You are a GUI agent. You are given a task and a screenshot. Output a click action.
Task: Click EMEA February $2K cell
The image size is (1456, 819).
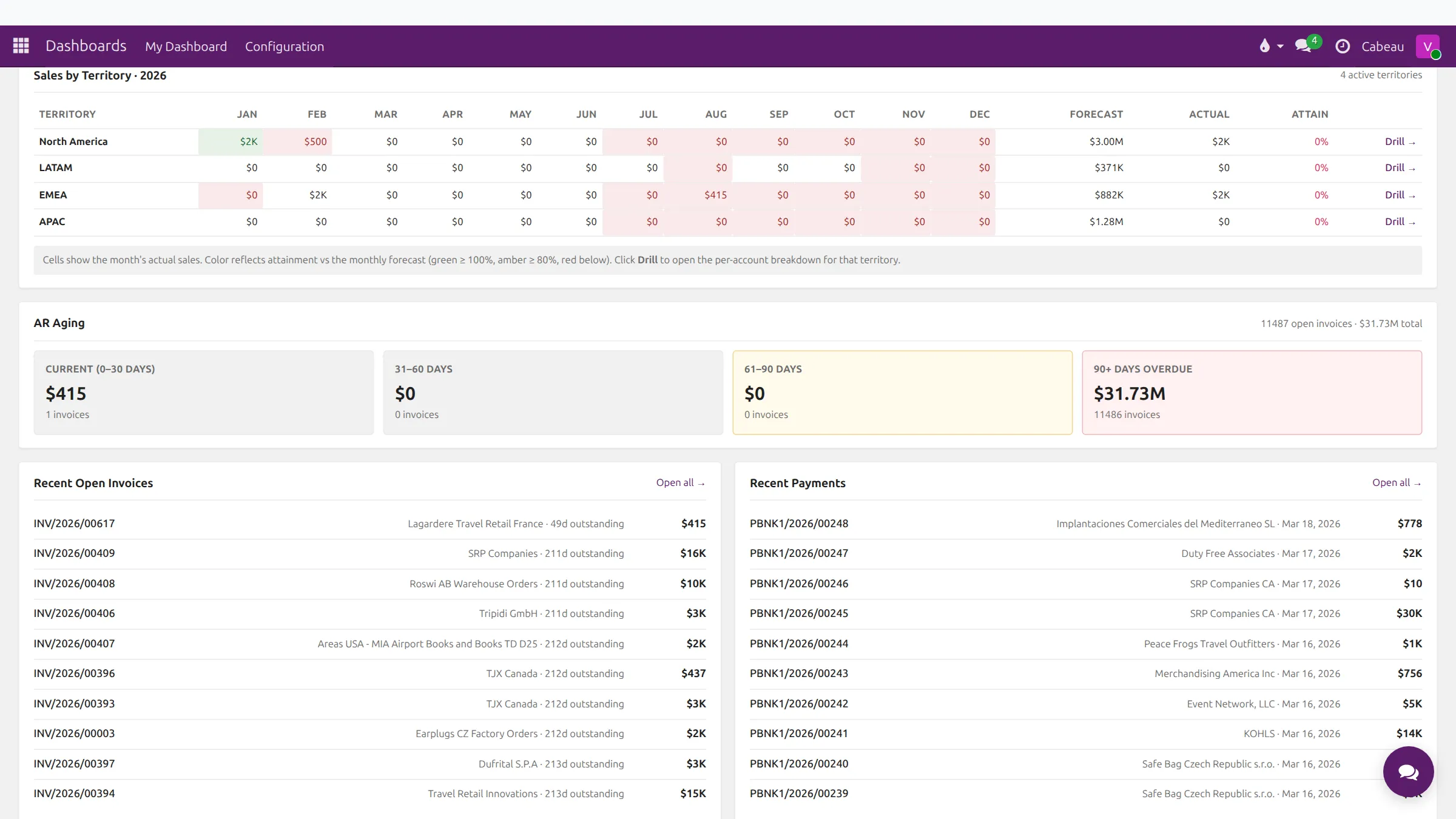click(x=297, y=195)
